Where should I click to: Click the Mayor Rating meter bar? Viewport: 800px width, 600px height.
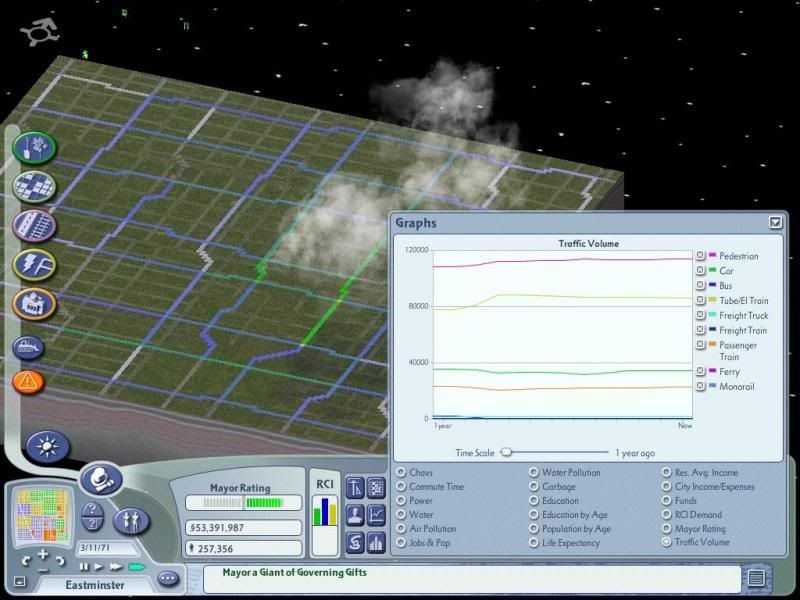click(243, 503)
